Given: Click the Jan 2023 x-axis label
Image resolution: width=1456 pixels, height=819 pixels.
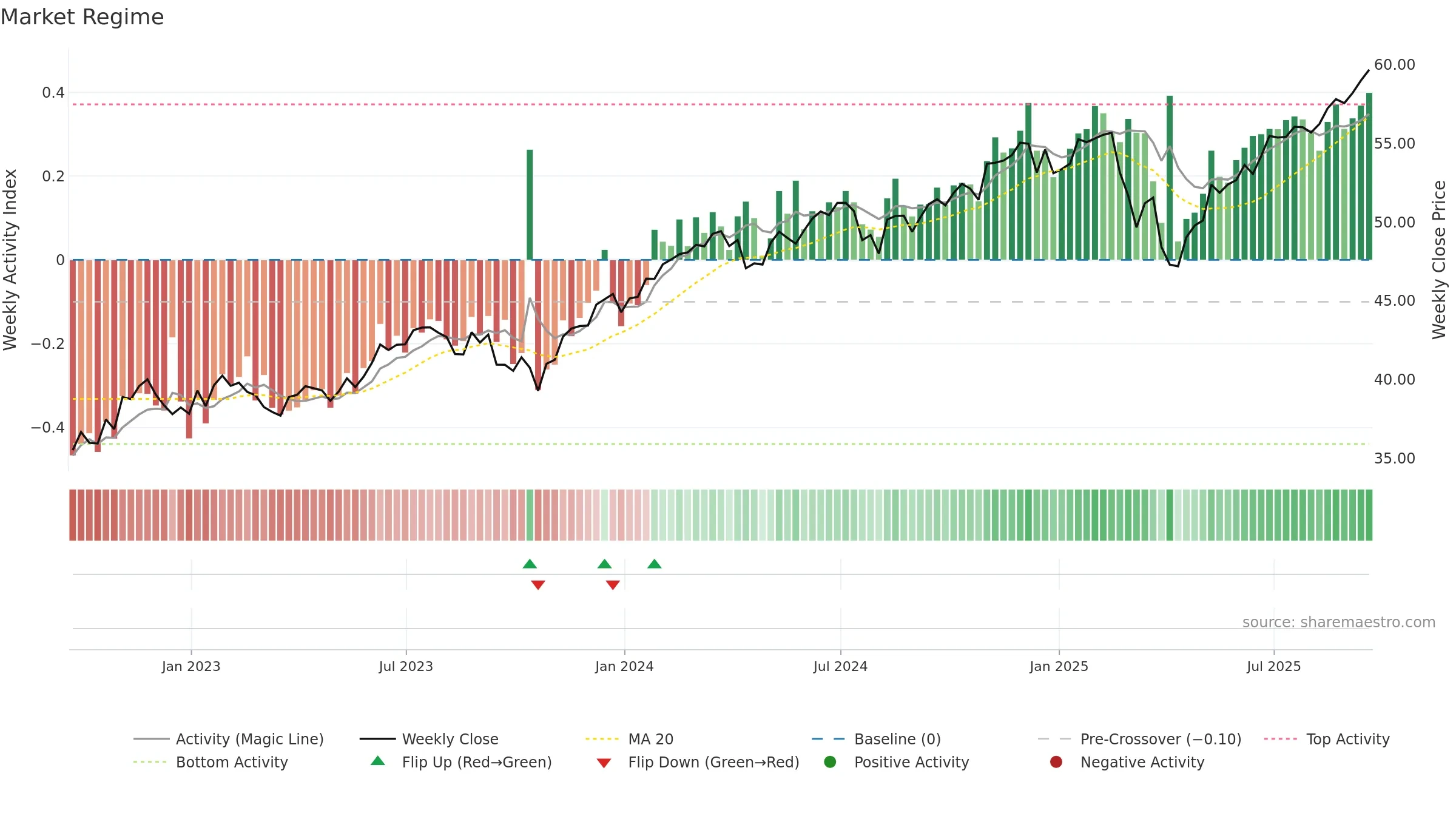Looking at the screenshot, I should tap(191, 667).
